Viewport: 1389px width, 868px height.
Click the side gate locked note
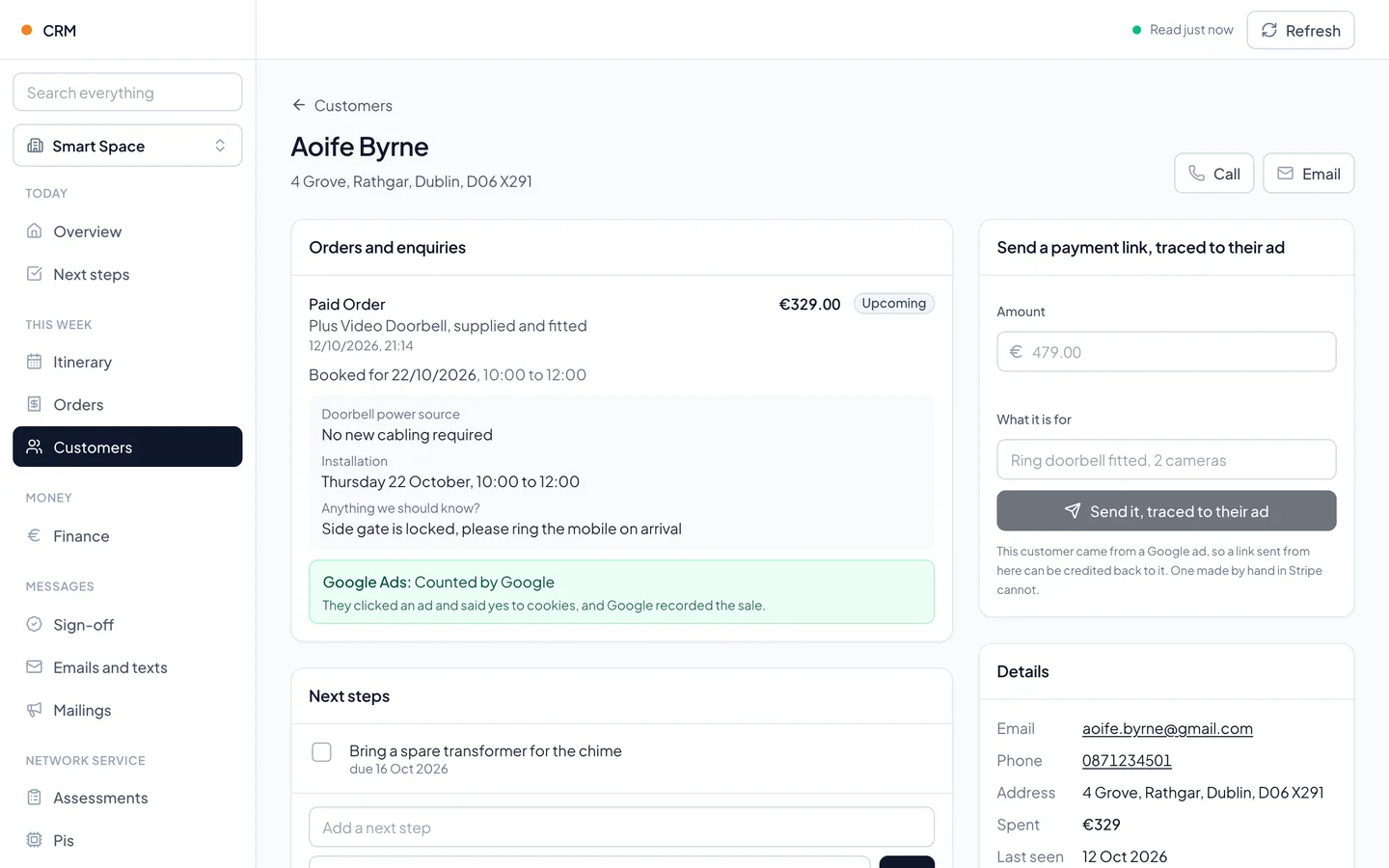(502, 529)
